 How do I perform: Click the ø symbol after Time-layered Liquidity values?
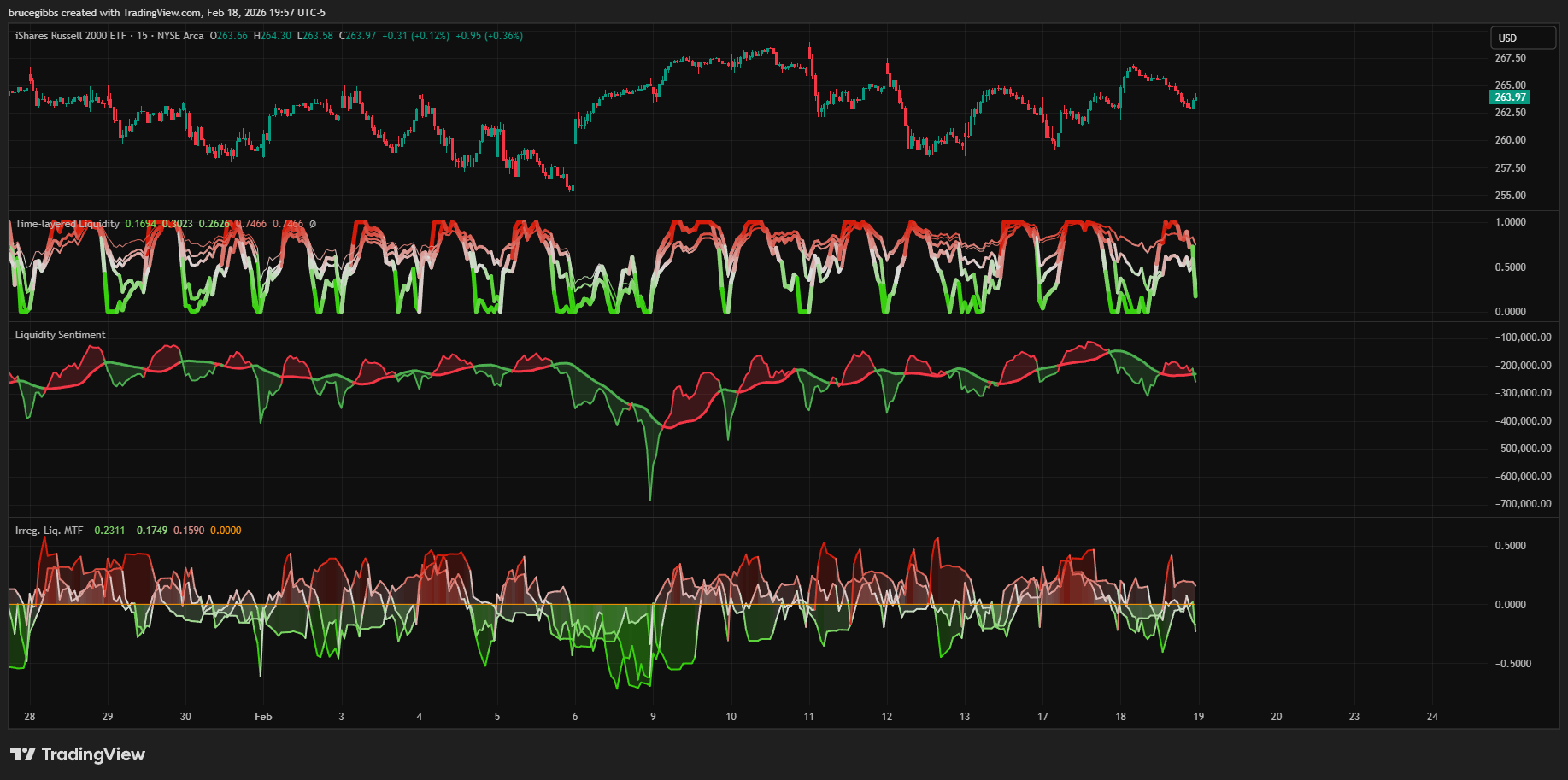click(x=313, y=224)
